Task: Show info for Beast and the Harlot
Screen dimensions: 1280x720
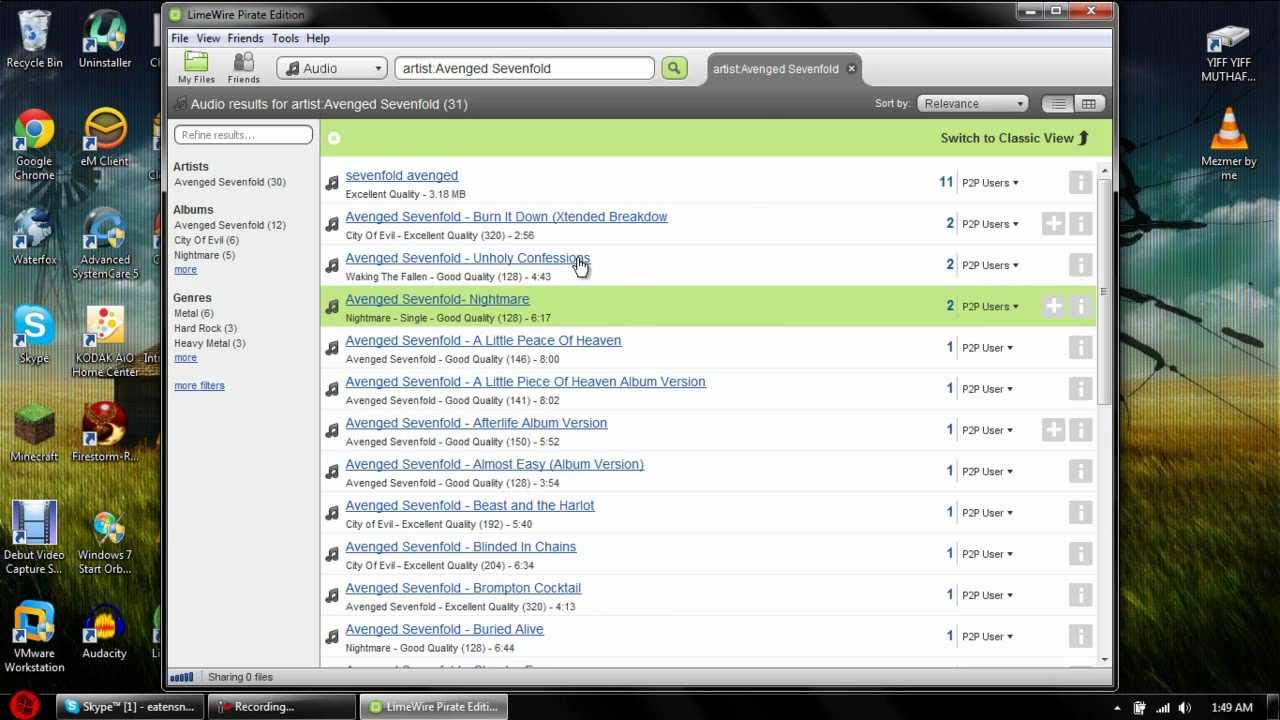Action: (1080, 512)
